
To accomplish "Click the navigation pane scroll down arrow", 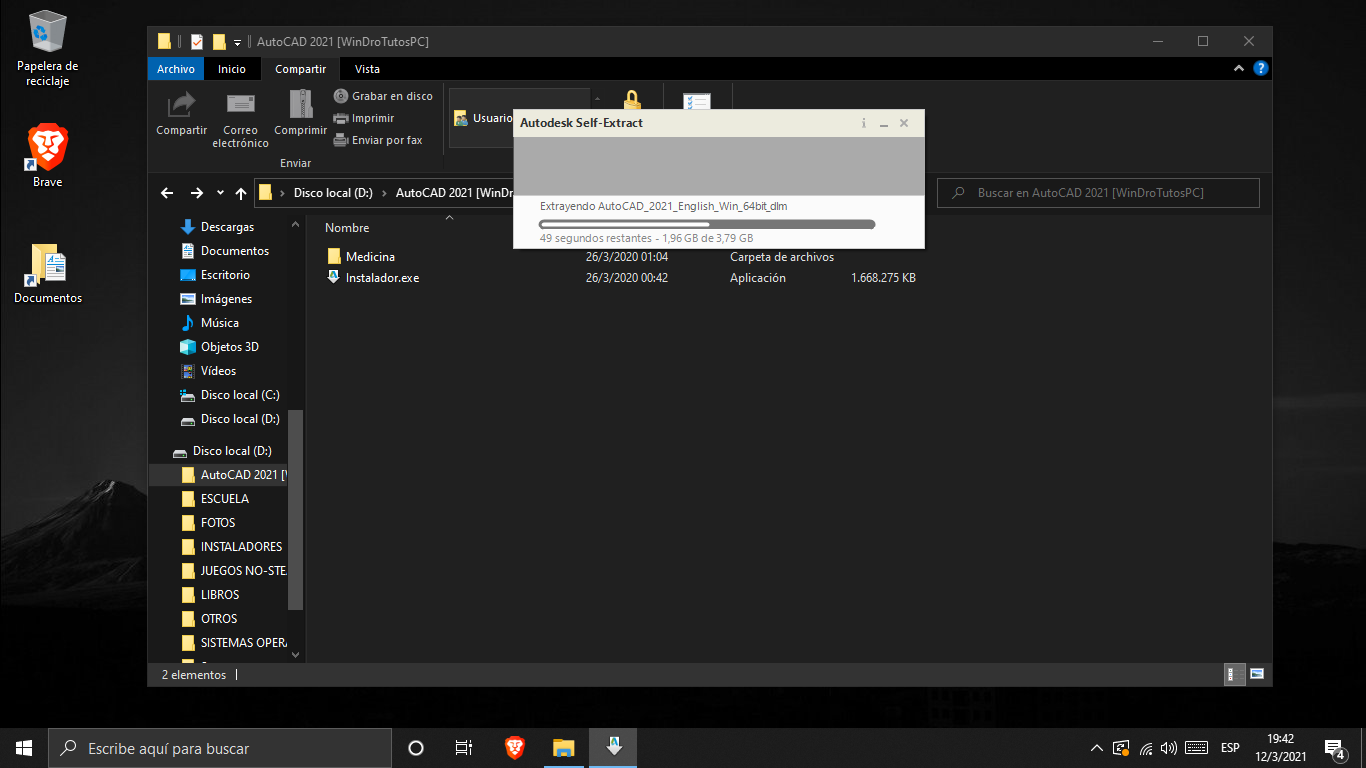I will 295,655.
